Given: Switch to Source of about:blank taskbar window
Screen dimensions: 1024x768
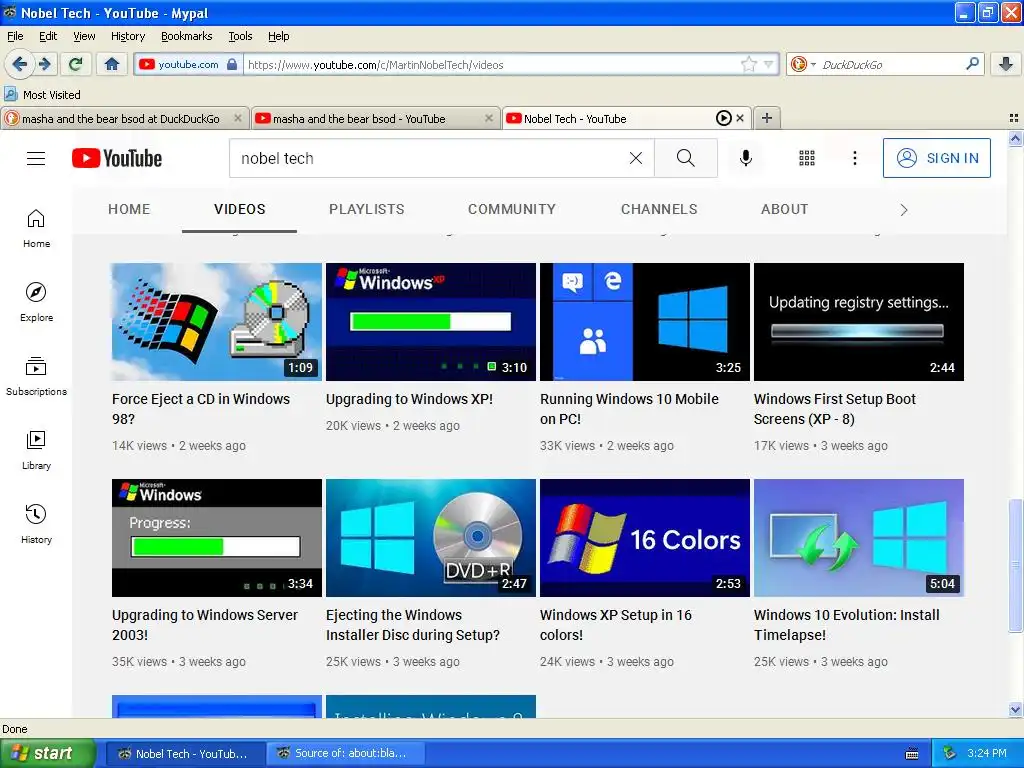Looking at the screenshot, I should tap(345, 754).
